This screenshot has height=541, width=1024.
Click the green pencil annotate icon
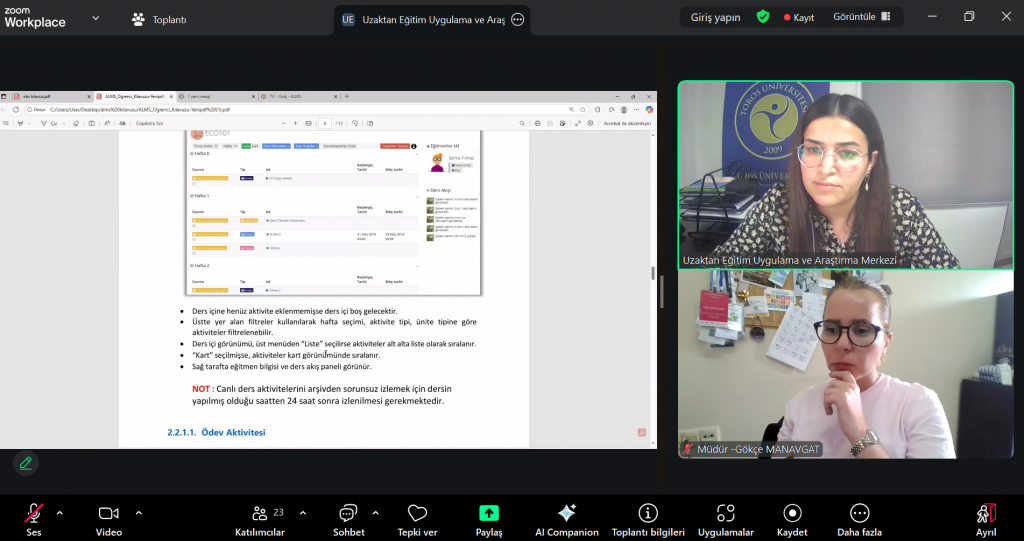(26, 463)
